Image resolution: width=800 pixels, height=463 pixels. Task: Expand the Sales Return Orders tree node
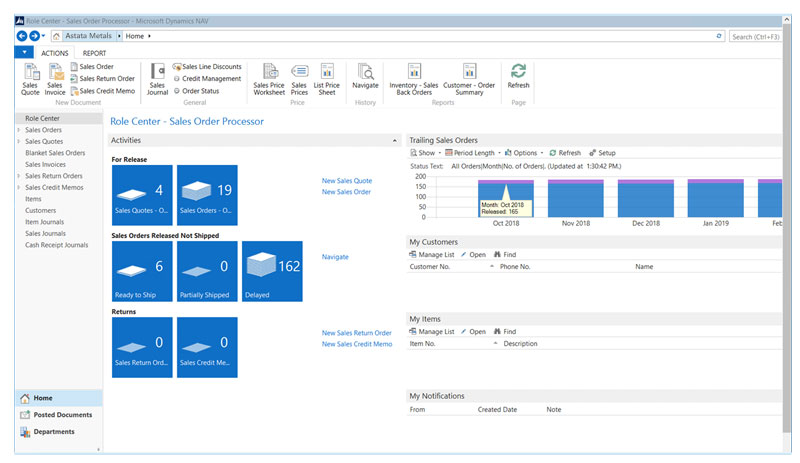coord(19,176)
